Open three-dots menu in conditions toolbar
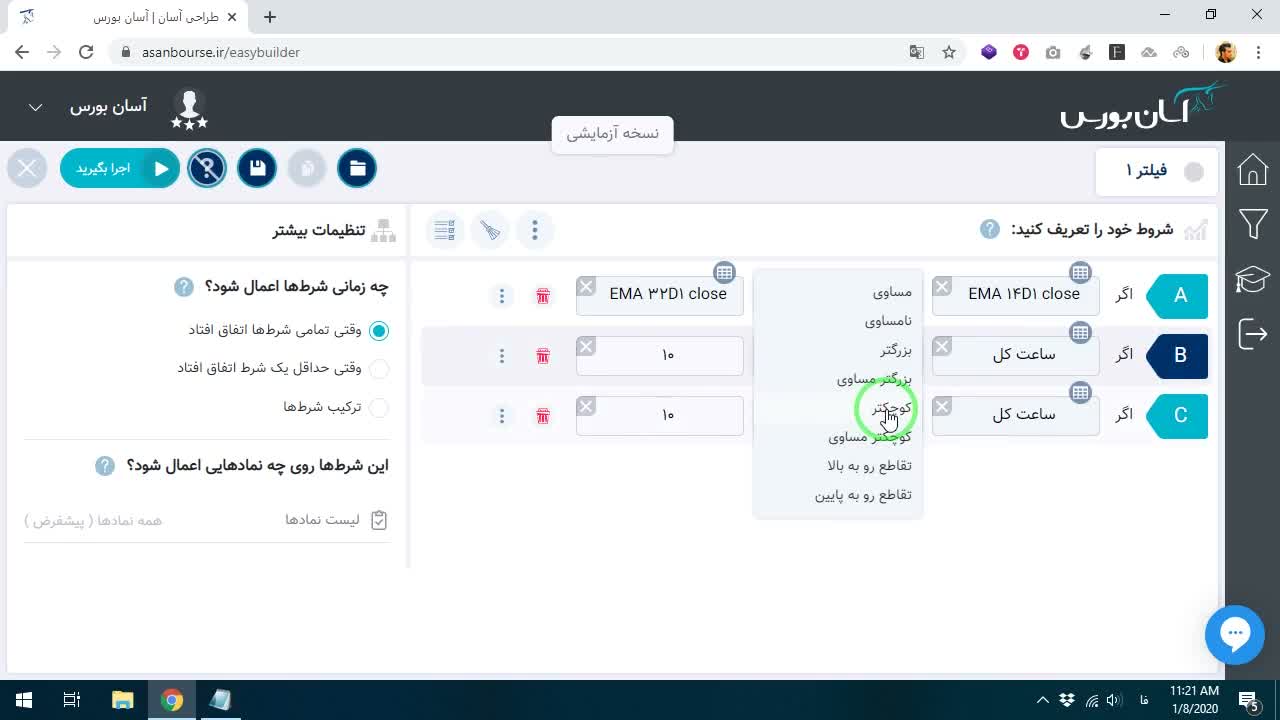 (535, 231)
